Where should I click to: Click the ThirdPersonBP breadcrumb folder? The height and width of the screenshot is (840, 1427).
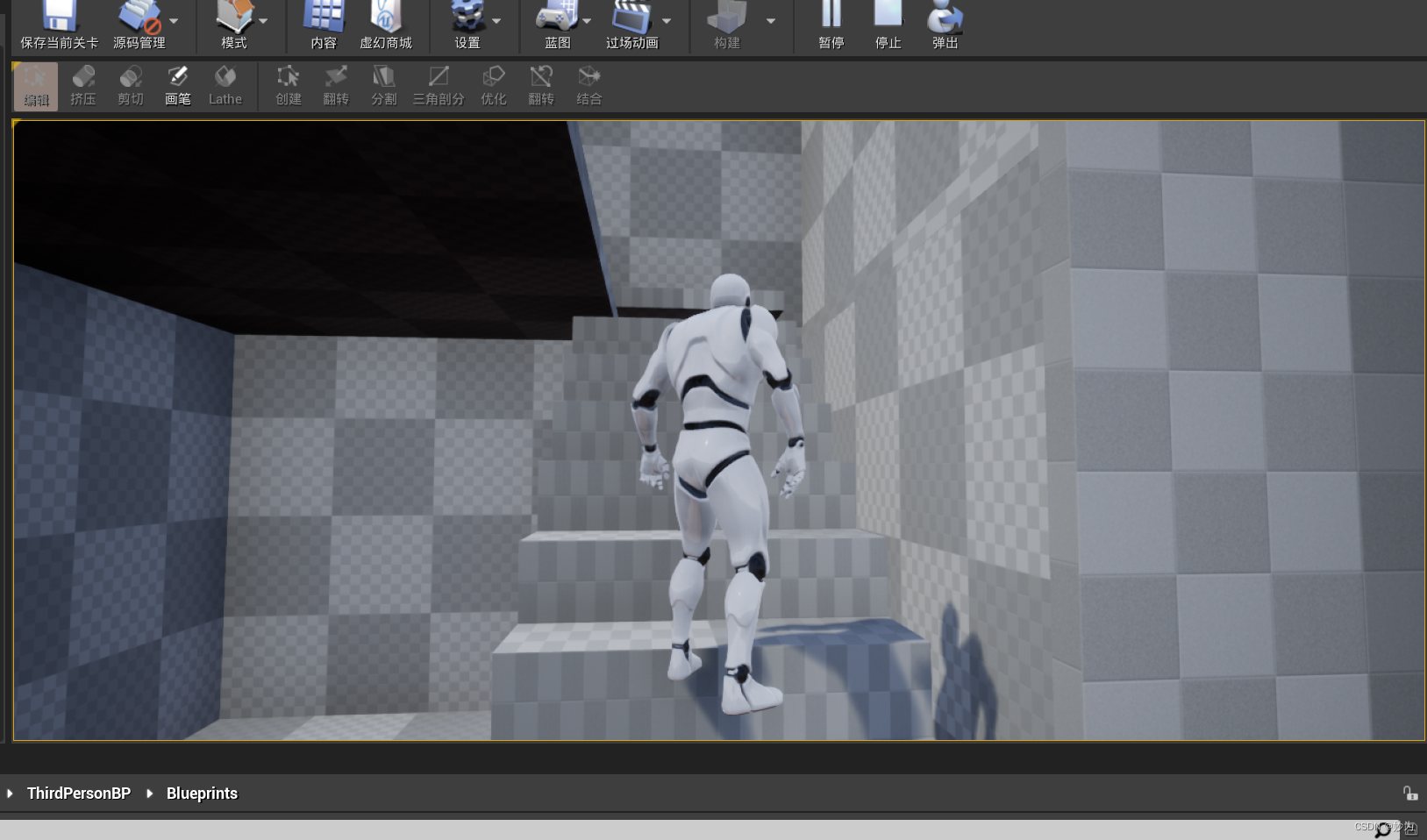point(79,794)
